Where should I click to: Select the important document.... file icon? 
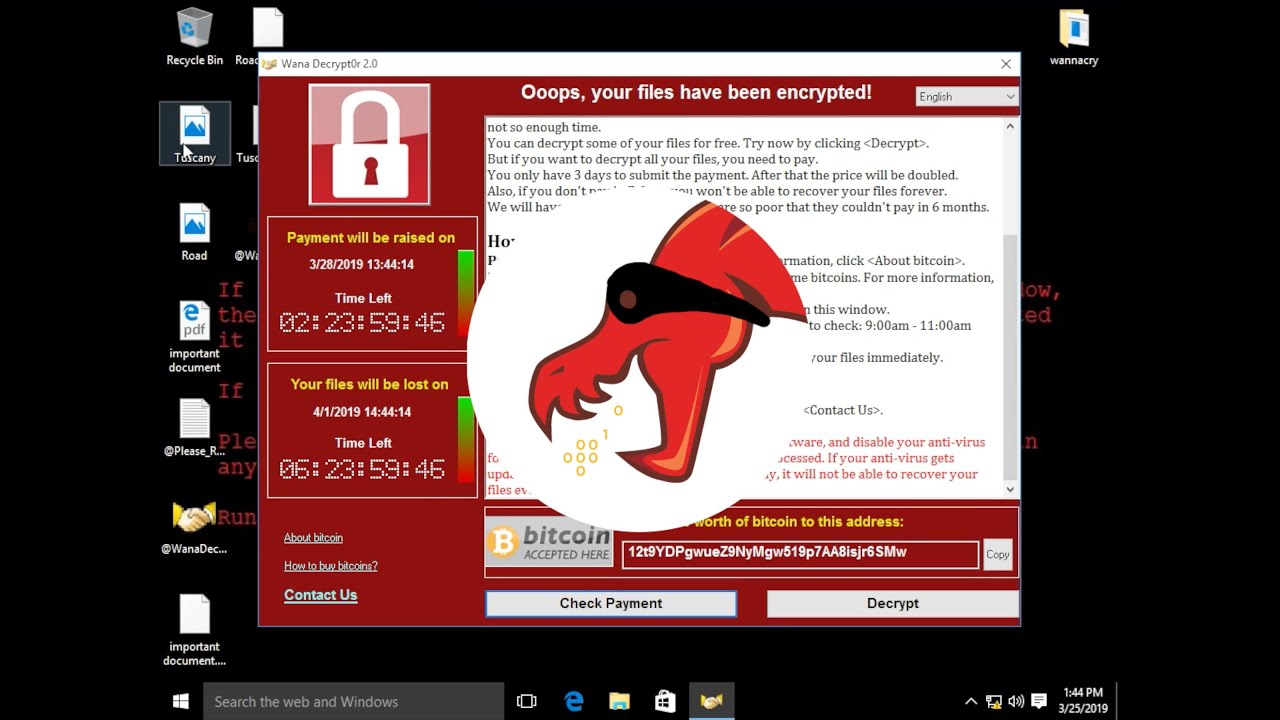coord(194,630)
